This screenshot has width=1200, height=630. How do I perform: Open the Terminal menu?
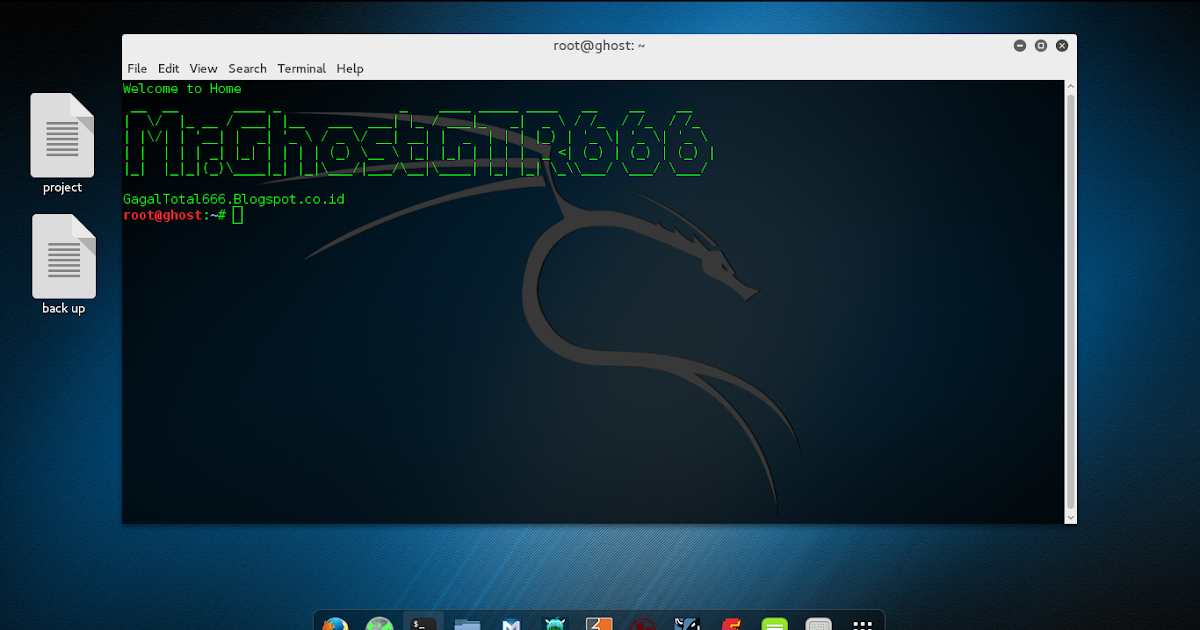pos(301,68)
